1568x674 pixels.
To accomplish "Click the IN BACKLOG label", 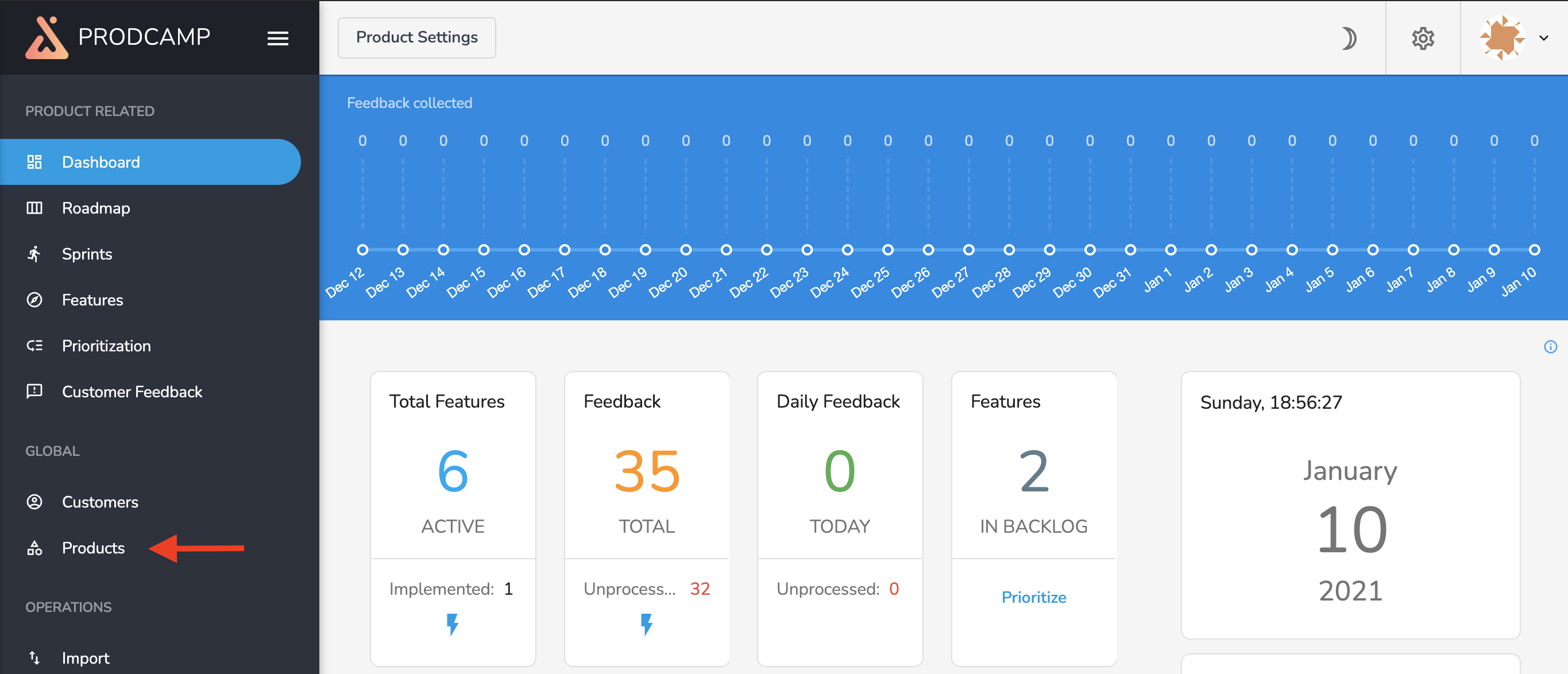I will coord(1034,526).
